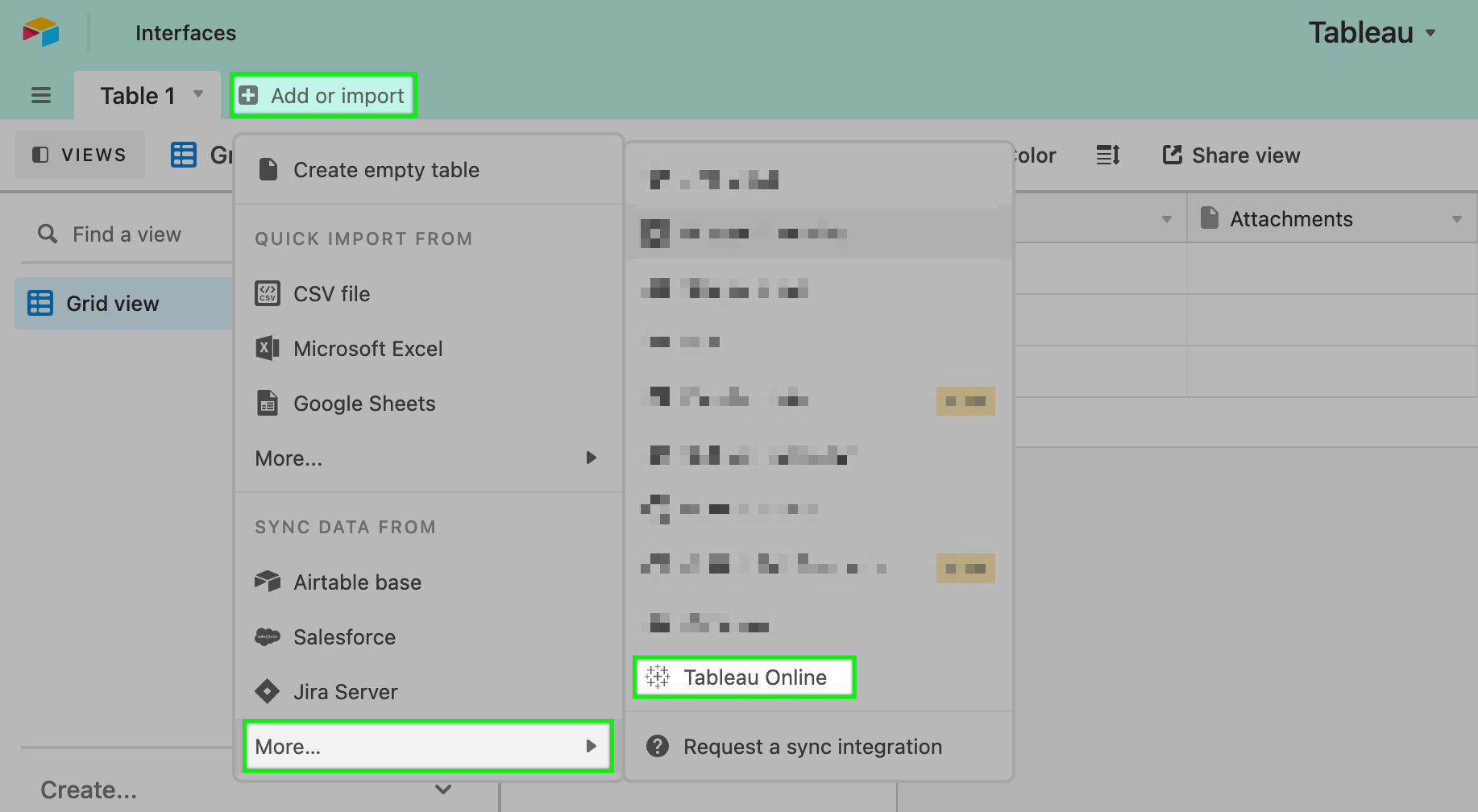This screenshot has width=1478, height=812.
Task: Click the Airtable logo icon
Action: [41, 32]
